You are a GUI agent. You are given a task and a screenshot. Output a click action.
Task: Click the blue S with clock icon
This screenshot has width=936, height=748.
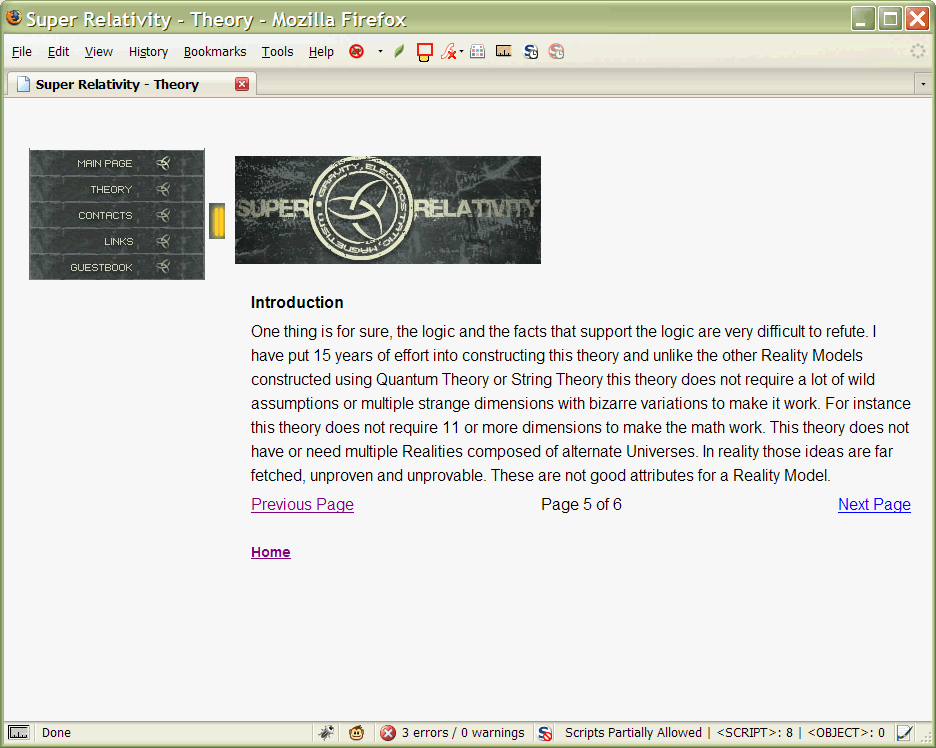(x=531, y=52)
